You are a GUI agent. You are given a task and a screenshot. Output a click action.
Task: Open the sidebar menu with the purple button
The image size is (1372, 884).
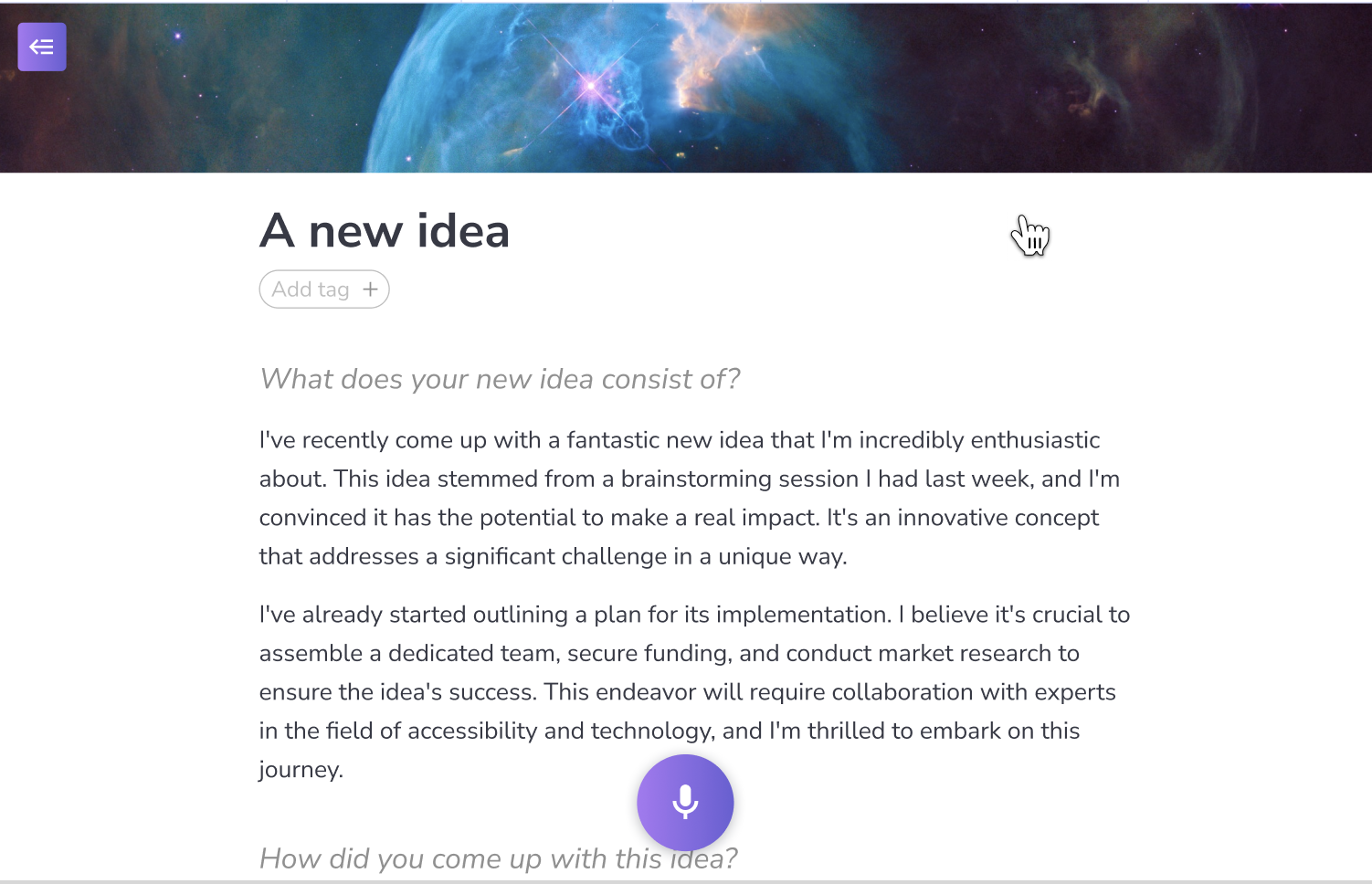42,47
